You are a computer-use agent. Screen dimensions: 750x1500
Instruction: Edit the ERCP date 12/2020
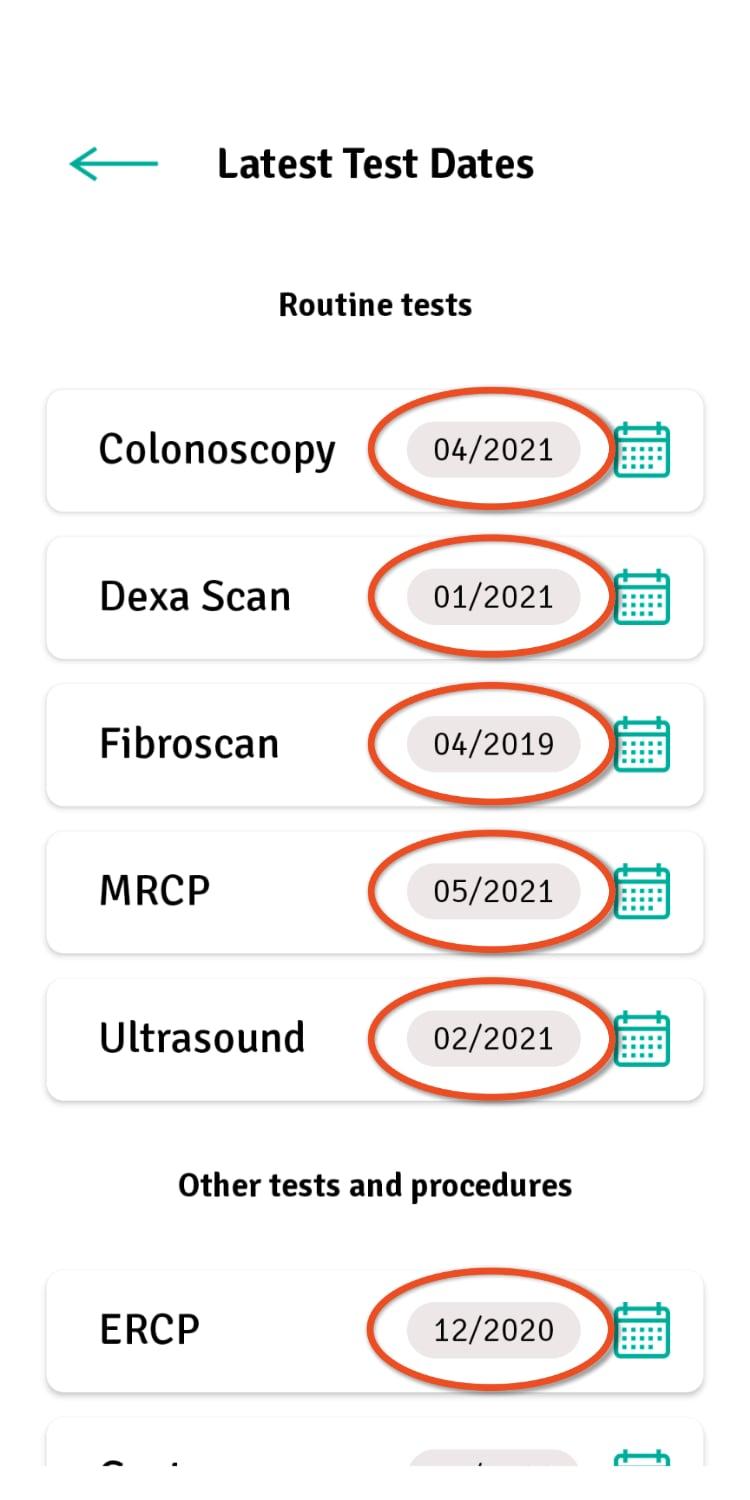tap(493, 1330)
